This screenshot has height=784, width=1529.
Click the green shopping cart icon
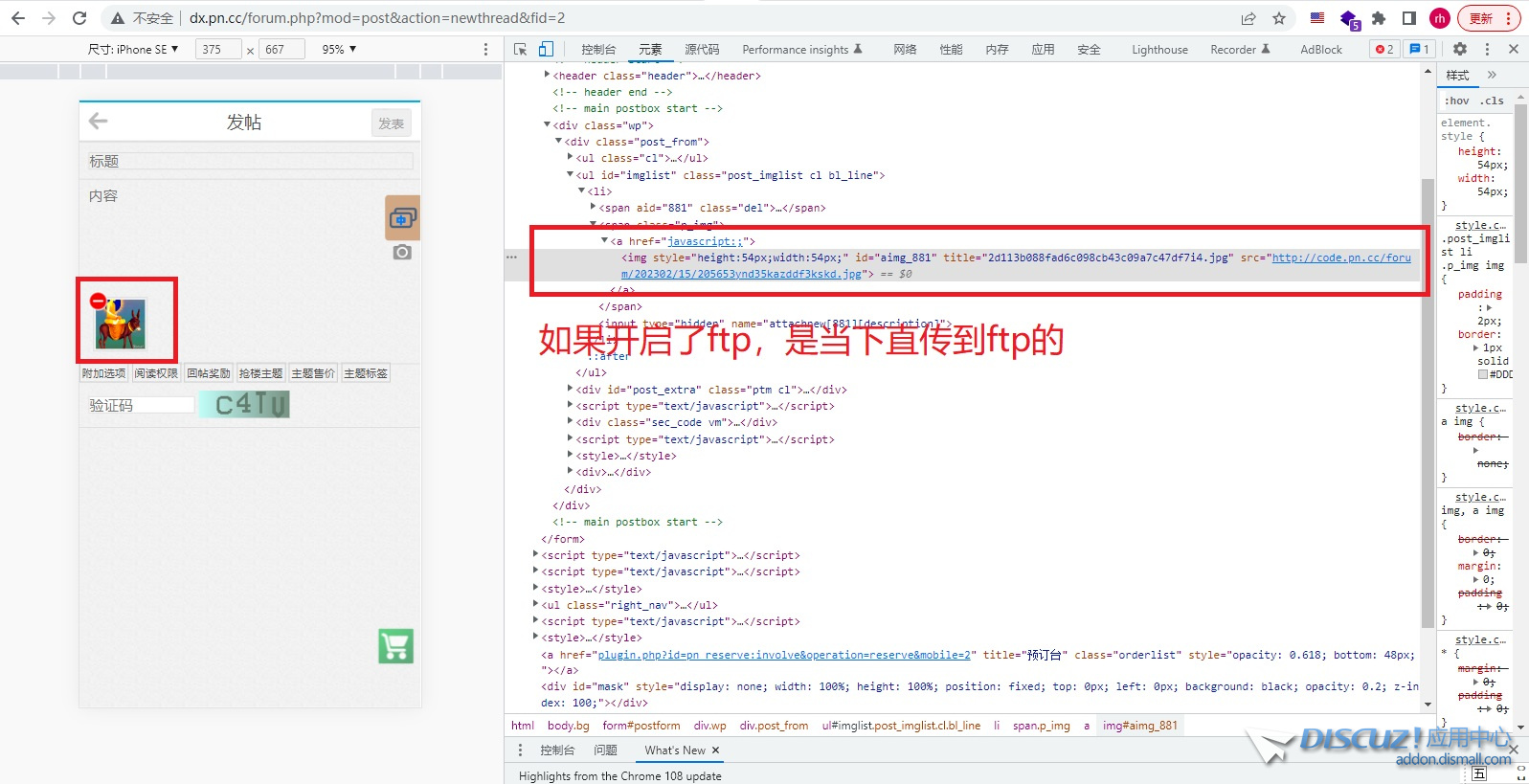coord(395,646)
